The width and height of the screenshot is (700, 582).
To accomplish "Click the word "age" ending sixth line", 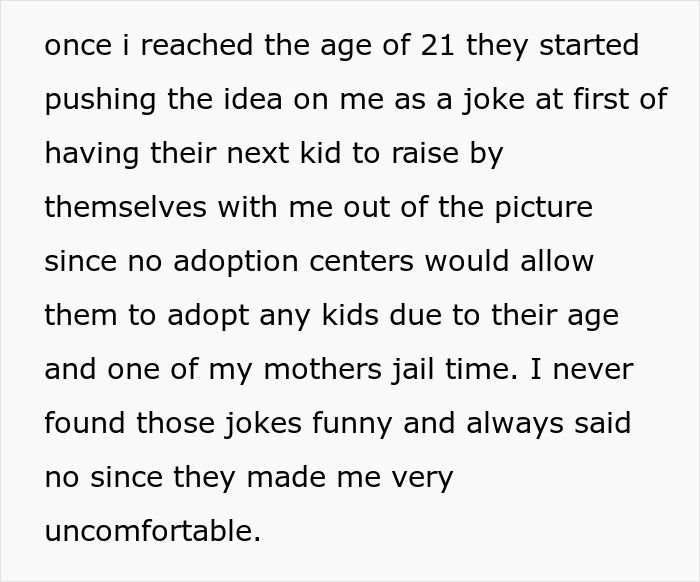I will [x=592, y=315].
